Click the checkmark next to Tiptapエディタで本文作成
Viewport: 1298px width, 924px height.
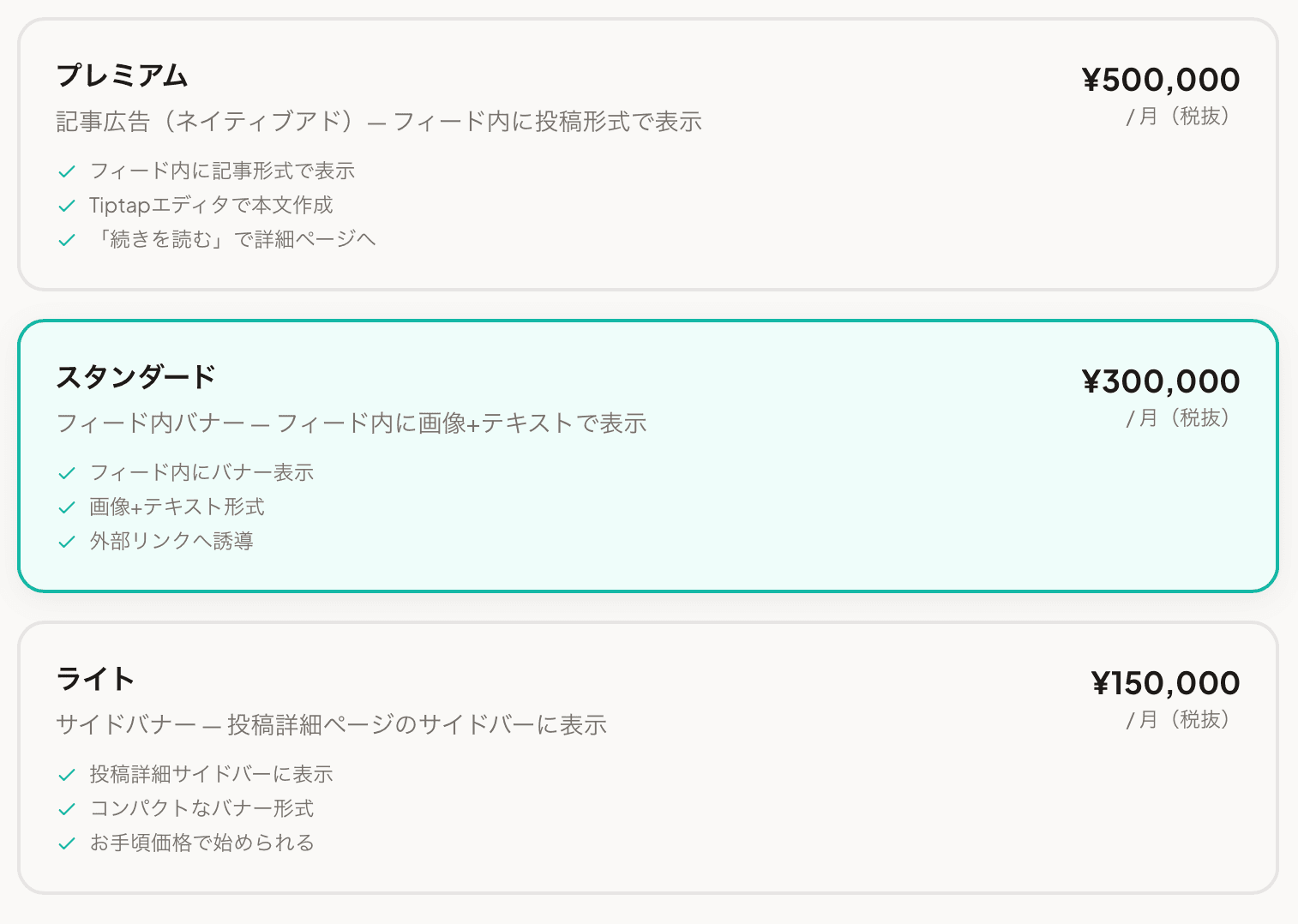[x=67, y=207]
